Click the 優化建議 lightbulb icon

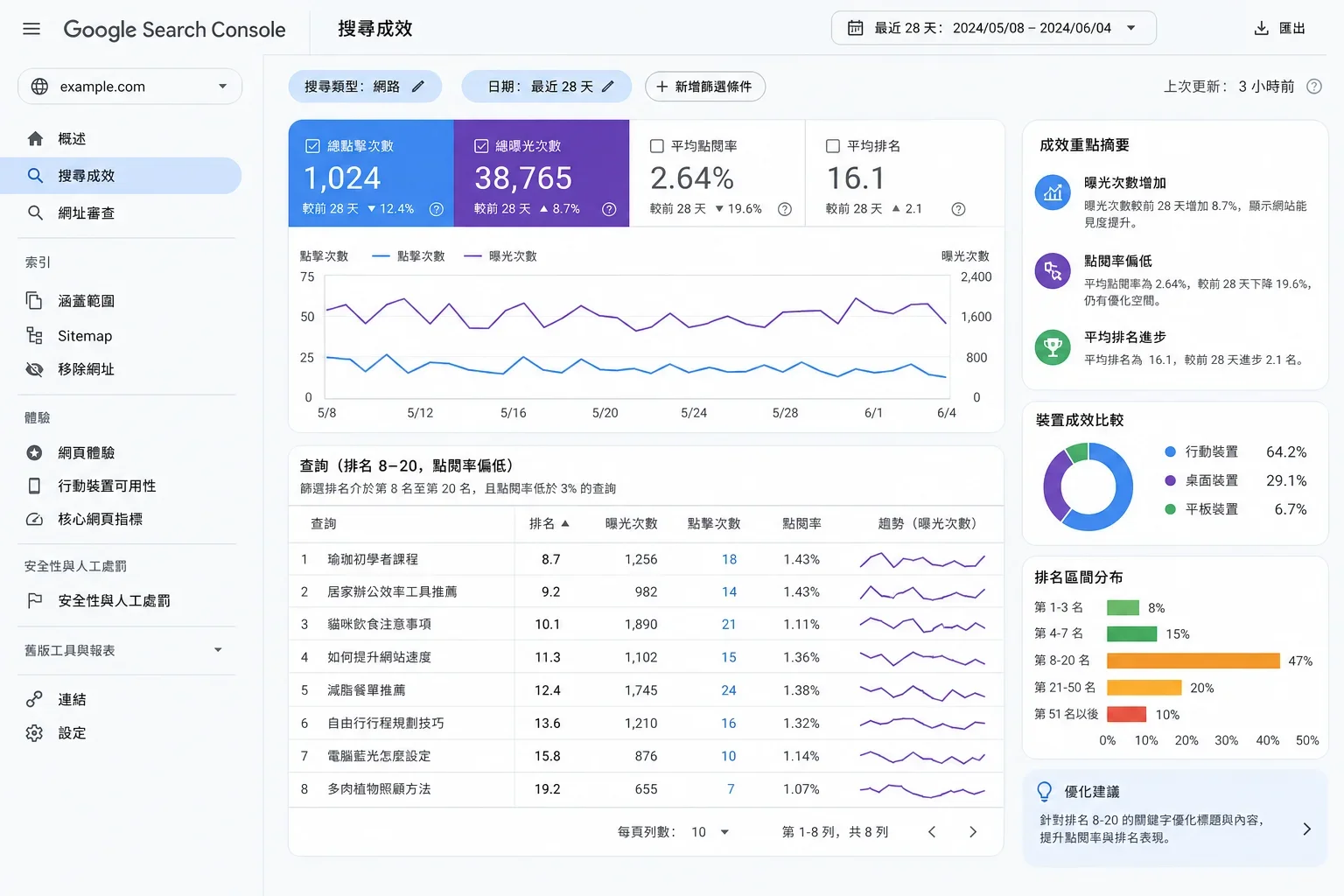pos(1045,792)
